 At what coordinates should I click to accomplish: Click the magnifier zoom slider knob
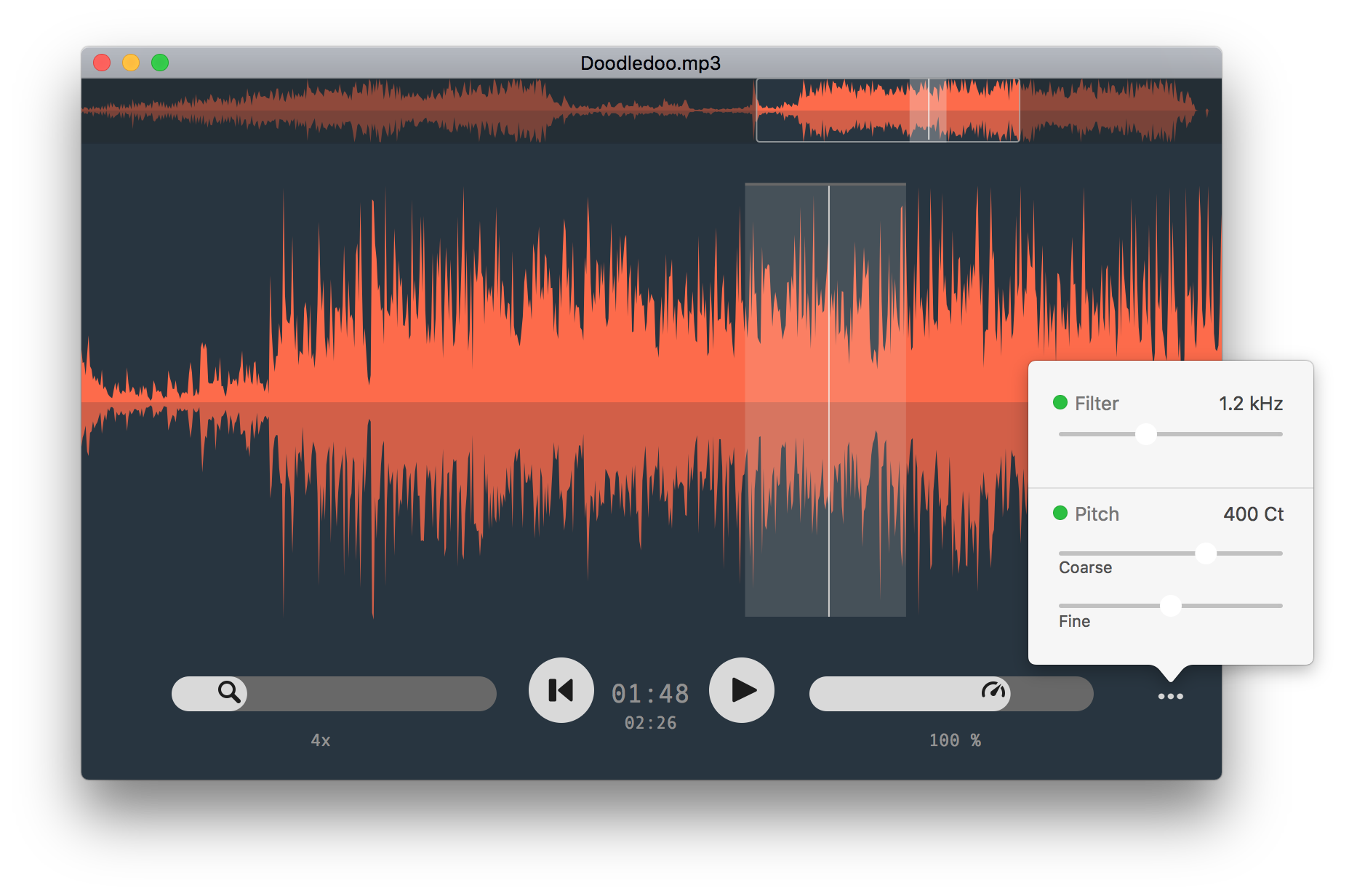point(229,693)
